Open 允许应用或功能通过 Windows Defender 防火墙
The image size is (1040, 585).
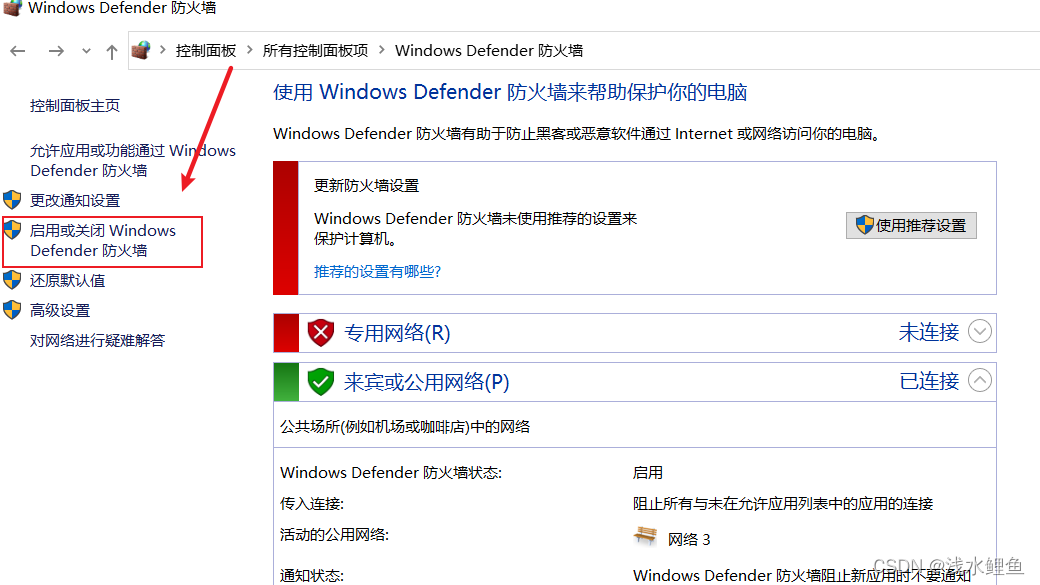point(133,161)
